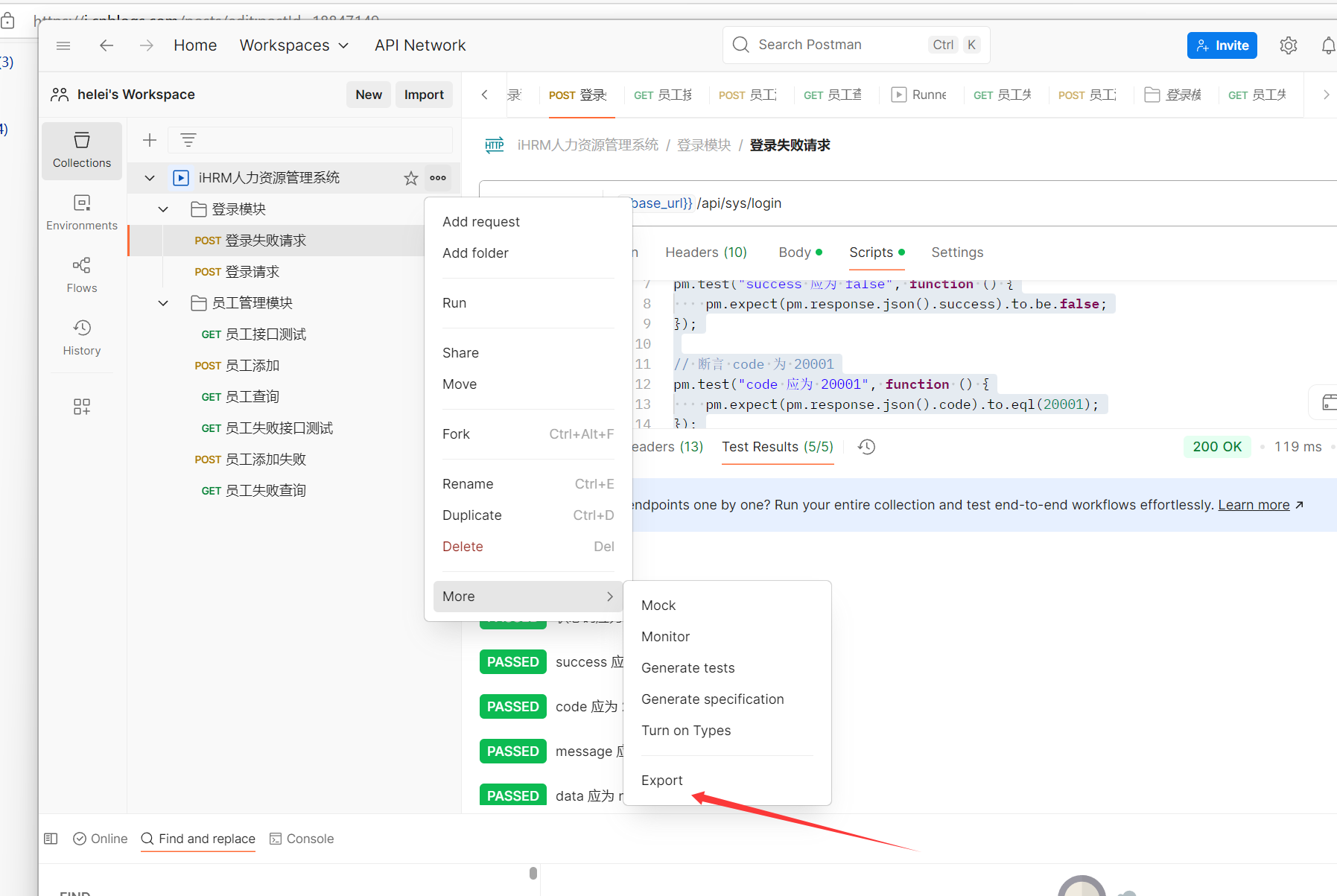Click the three-dot options for iHRM collection

pyautogui.click(x=438, y=178)
